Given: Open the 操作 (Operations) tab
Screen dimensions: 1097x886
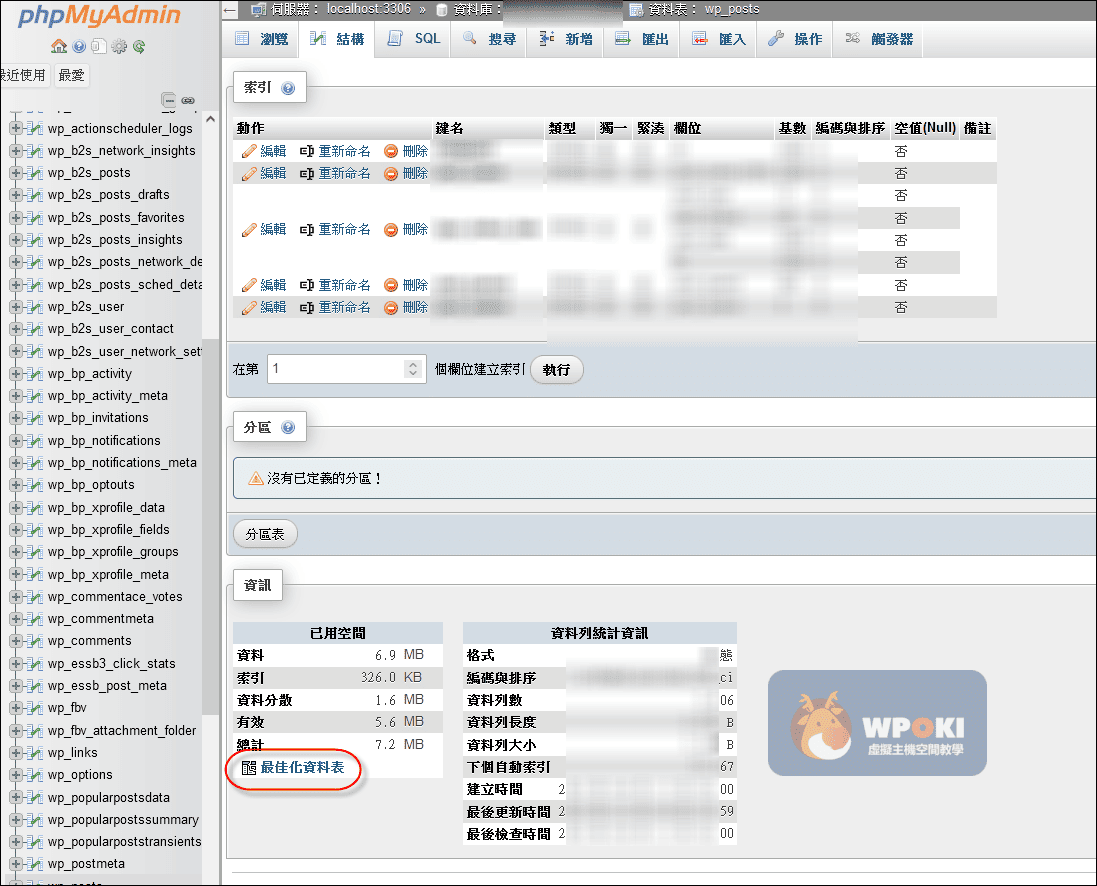Looking at the screenshot, I should [x=796, y=39].
